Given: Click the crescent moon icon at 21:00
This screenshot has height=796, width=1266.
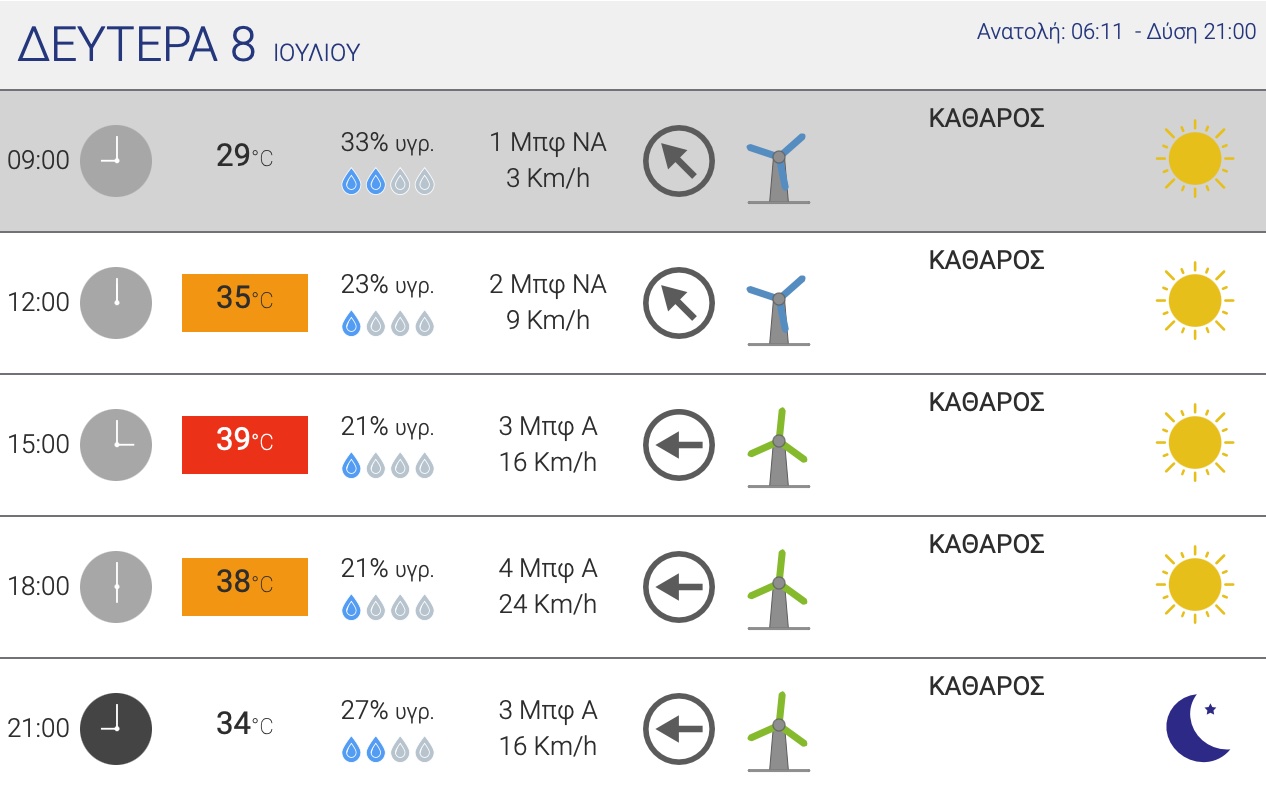Looking at the screenshot, I should pos(1197,727).
